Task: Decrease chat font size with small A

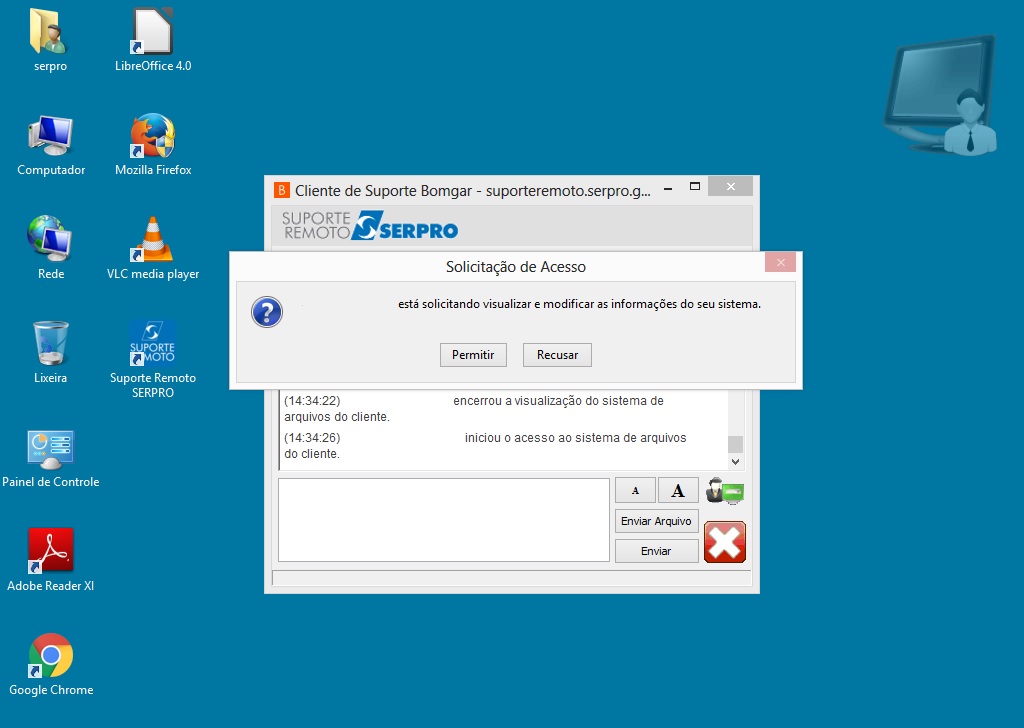Action: point(635,490)
